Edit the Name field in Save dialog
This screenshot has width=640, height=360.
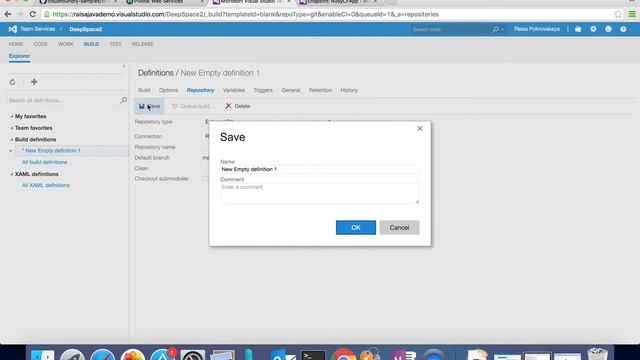(x=320, y=169)
